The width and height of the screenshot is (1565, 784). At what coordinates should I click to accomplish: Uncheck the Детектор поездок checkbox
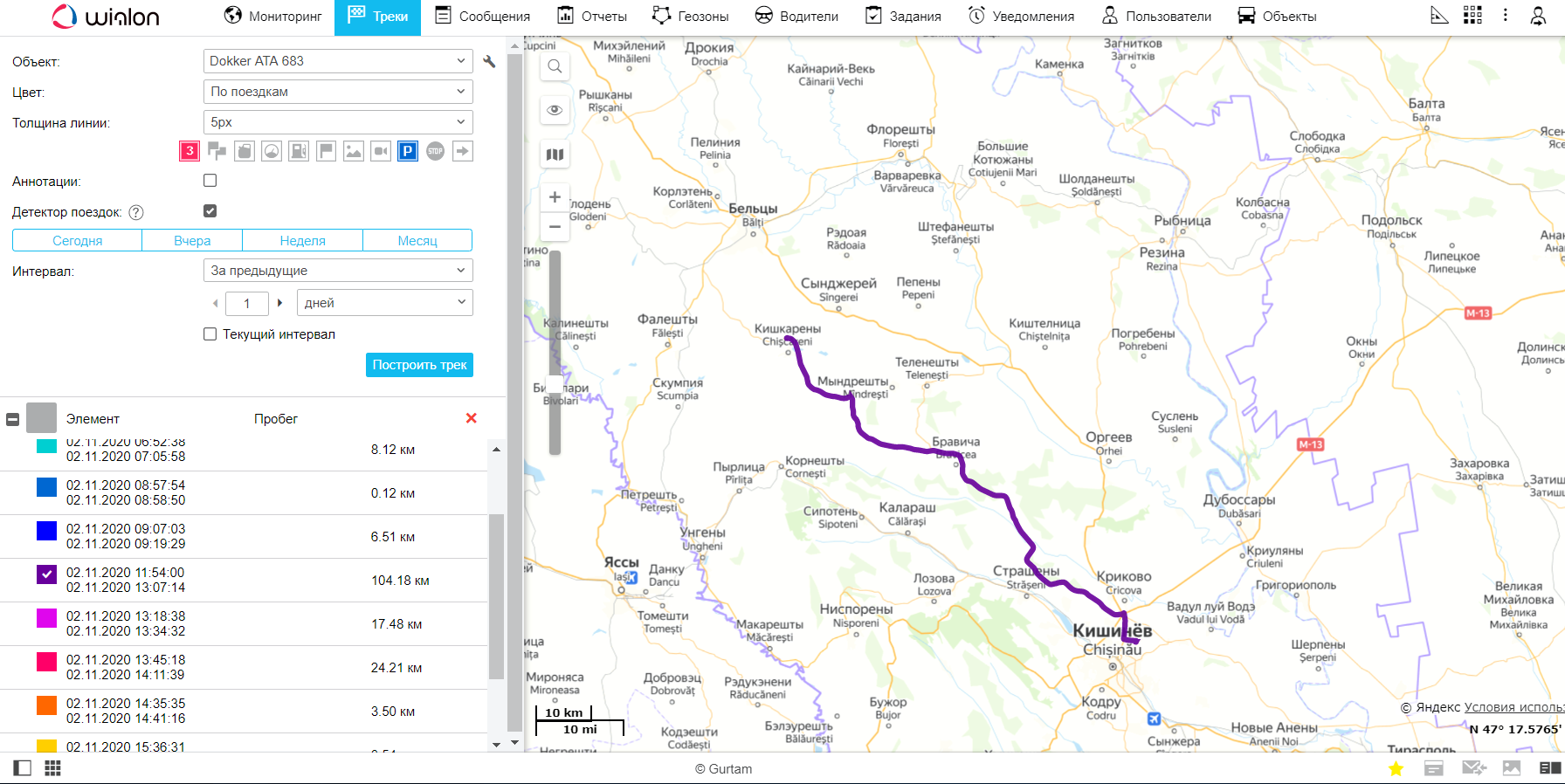(x=210, y=211)
